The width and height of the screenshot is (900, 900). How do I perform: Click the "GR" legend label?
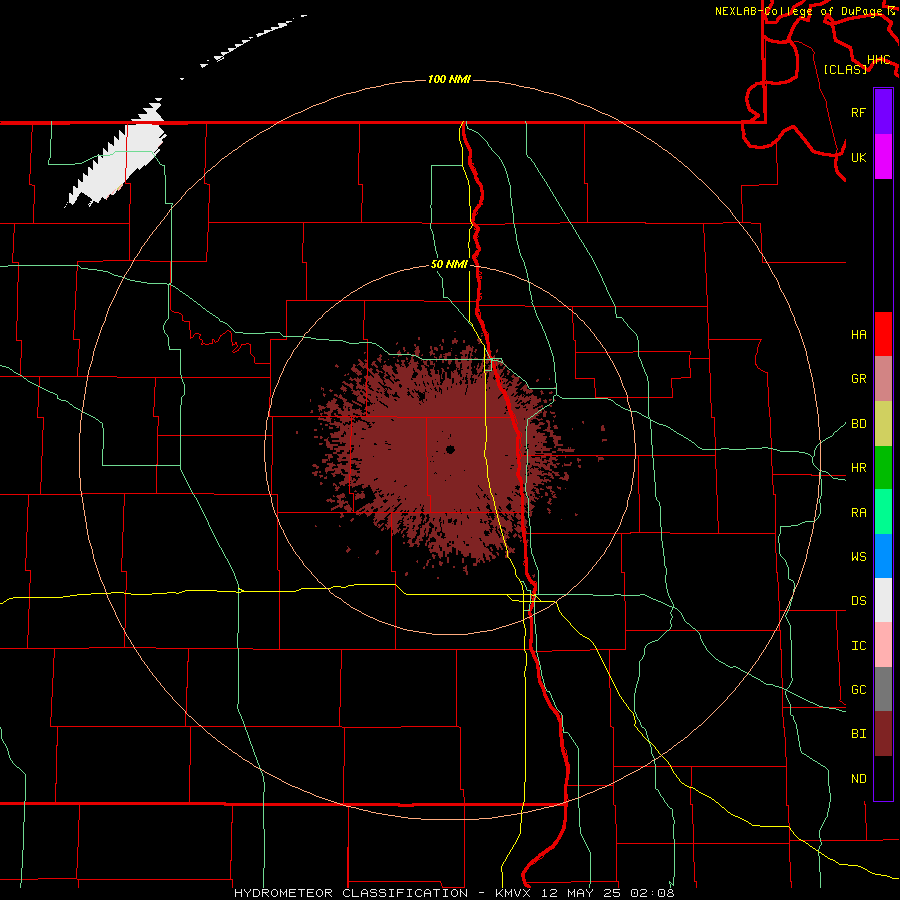(858, 379)
